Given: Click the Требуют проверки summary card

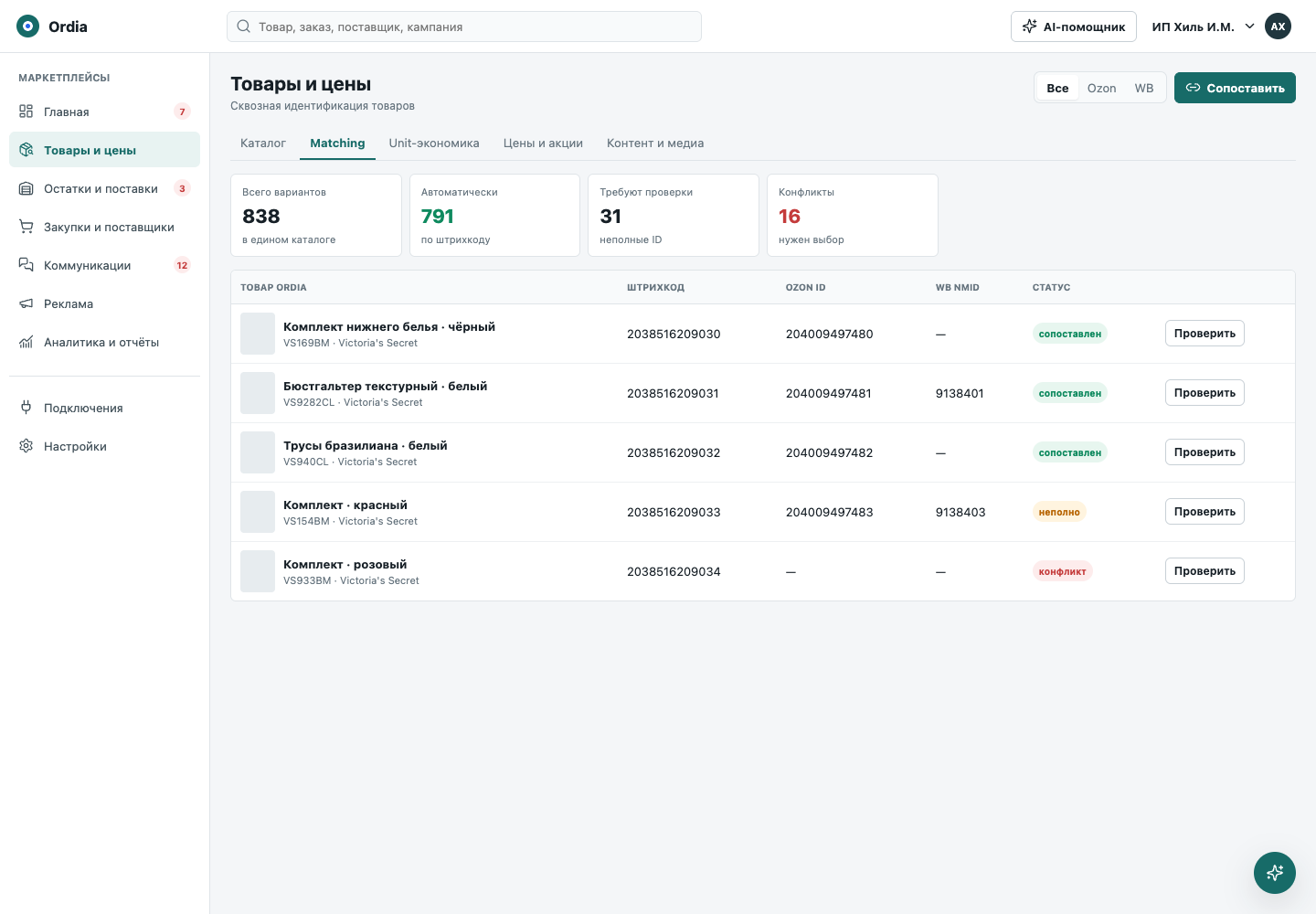Looking at the screenshot, I should coord(674,216).
